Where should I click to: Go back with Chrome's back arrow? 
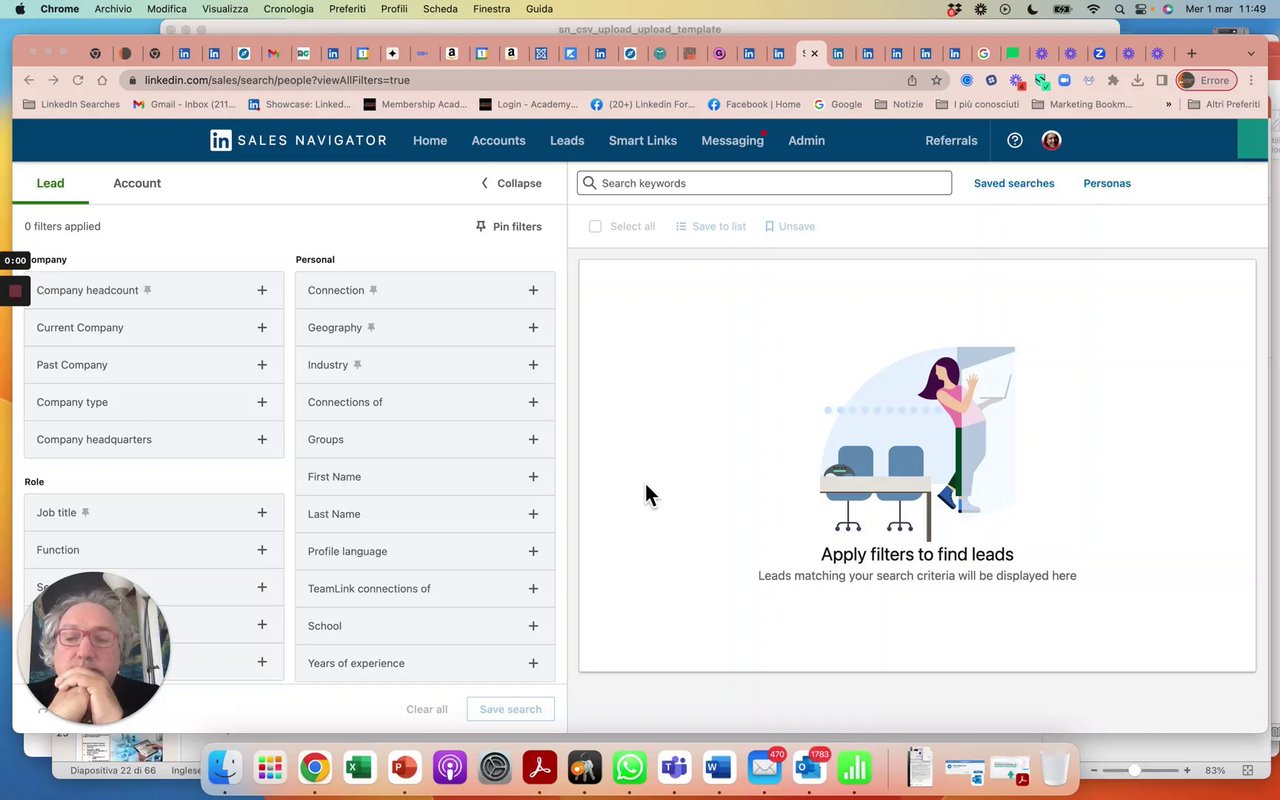[29, 80]
